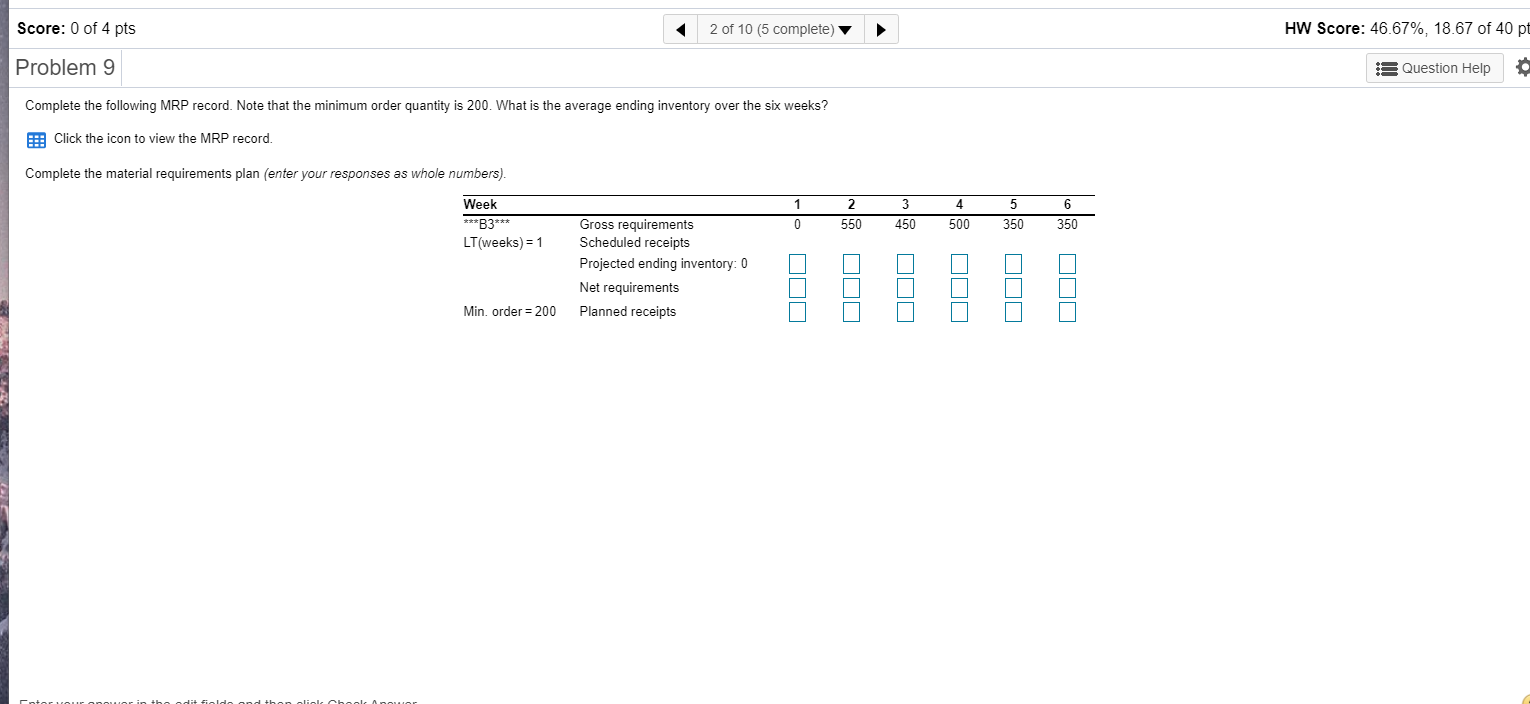1530x704 pixels.
Task: Click week 3 Planned receipts input box
Action: (x=905, y=311)
